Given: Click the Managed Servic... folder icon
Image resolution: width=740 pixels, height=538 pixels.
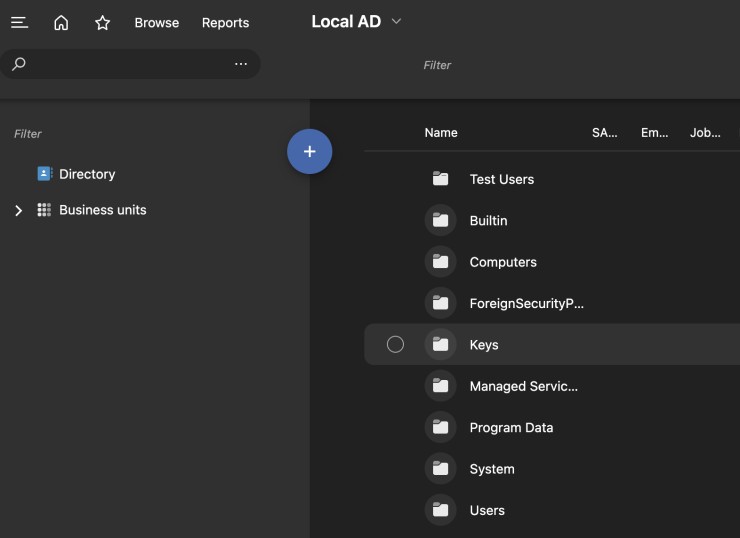Looking at the screenshot, I should pyautogui.click(x=440, y=386).
